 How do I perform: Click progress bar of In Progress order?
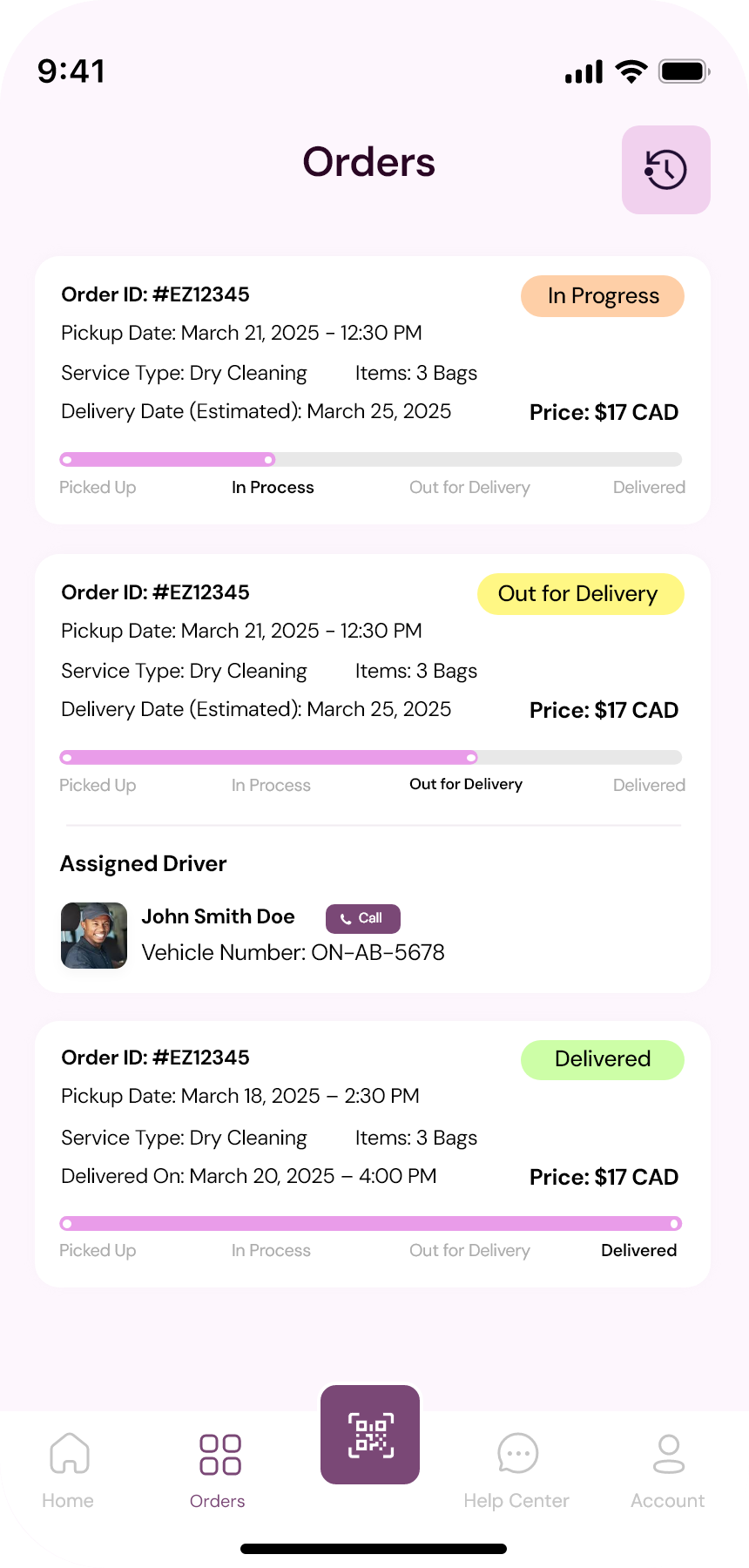[370, 459]
